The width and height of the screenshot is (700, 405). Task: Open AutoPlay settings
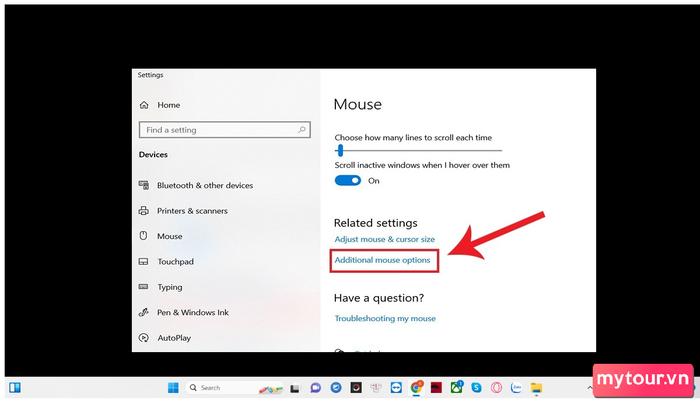[174, 338]
